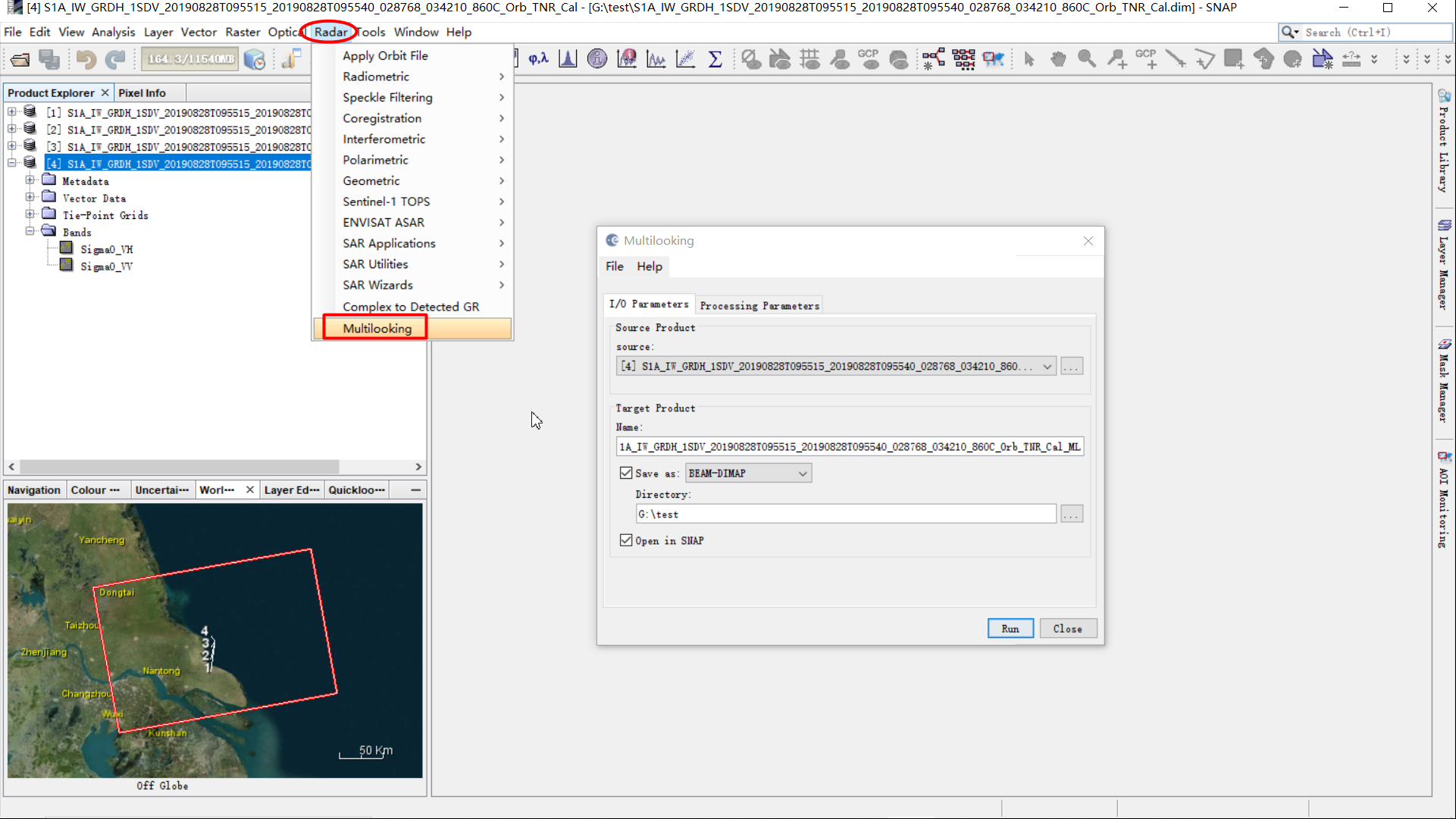Click Run button in Multilooking dialog
1456x819 pixels.
click(1010, 628)
